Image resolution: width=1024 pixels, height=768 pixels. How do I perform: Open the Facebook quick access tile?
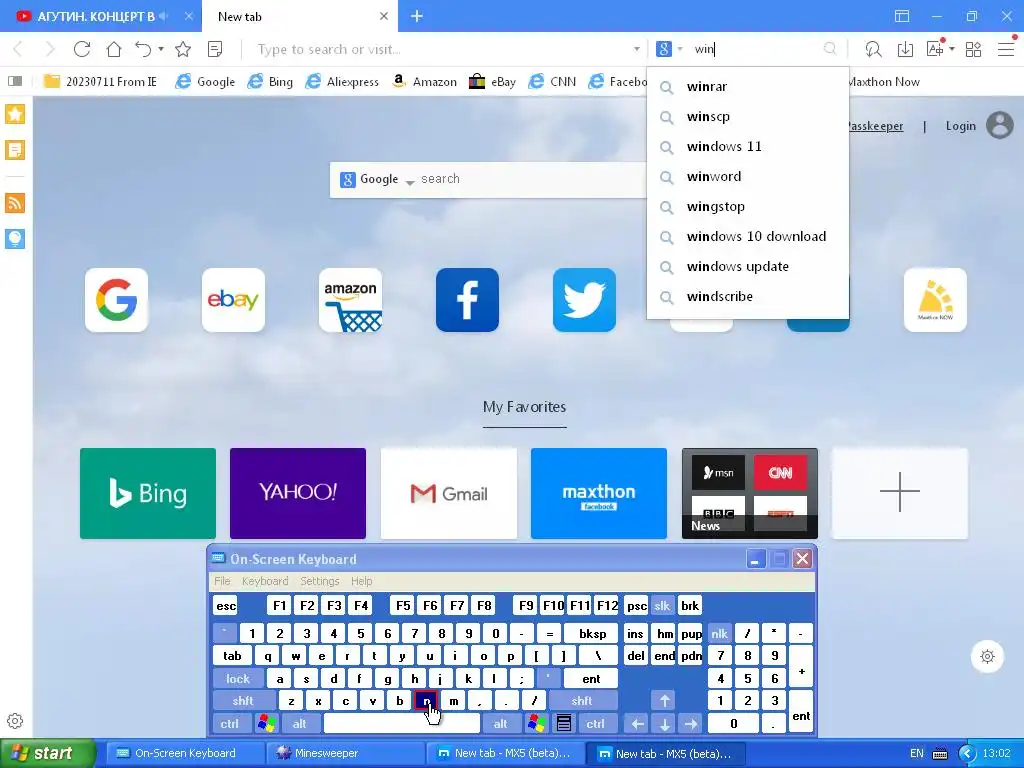tap(467, 300)
